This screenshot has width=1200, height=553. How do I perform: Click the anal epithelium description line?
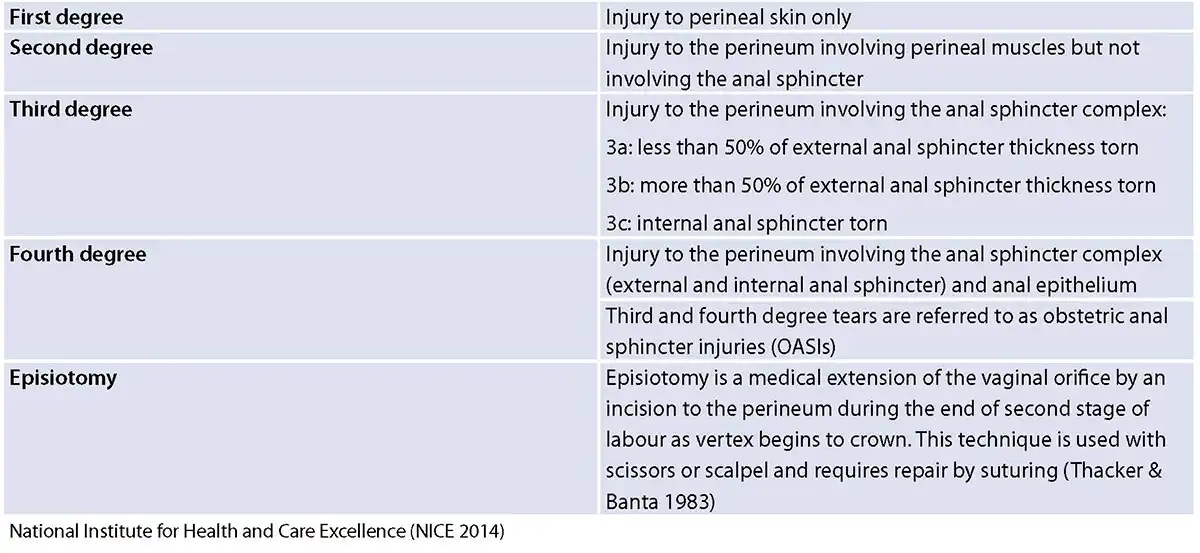click(x=871, y=285)
